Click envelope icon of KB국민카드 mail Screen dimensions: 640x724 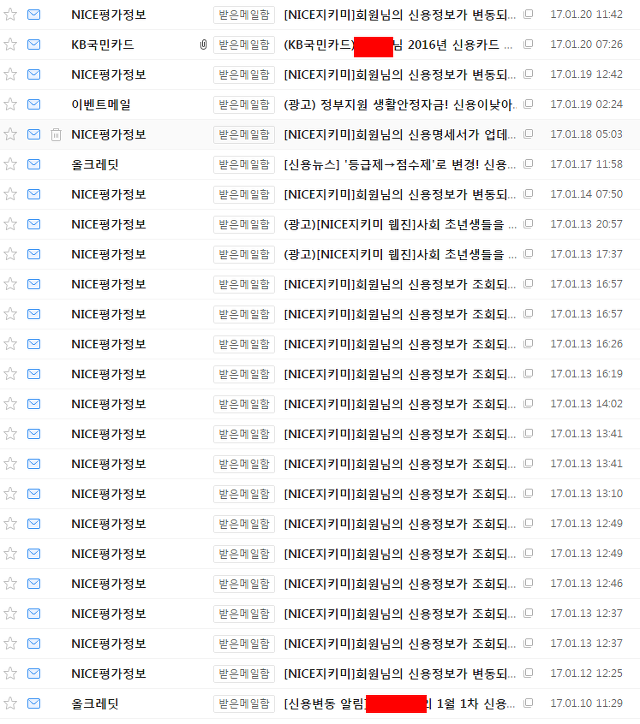tap(33, 45)
